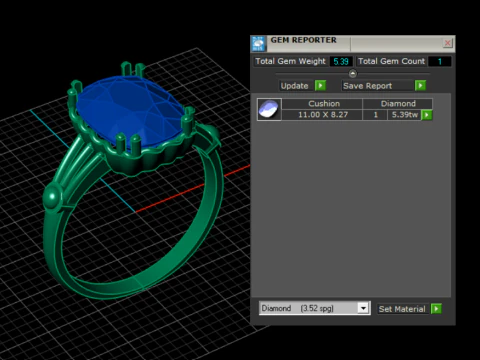Click the Total Gem Count value 1
Screen dimensions: 480x360
[x=440, y=62]
